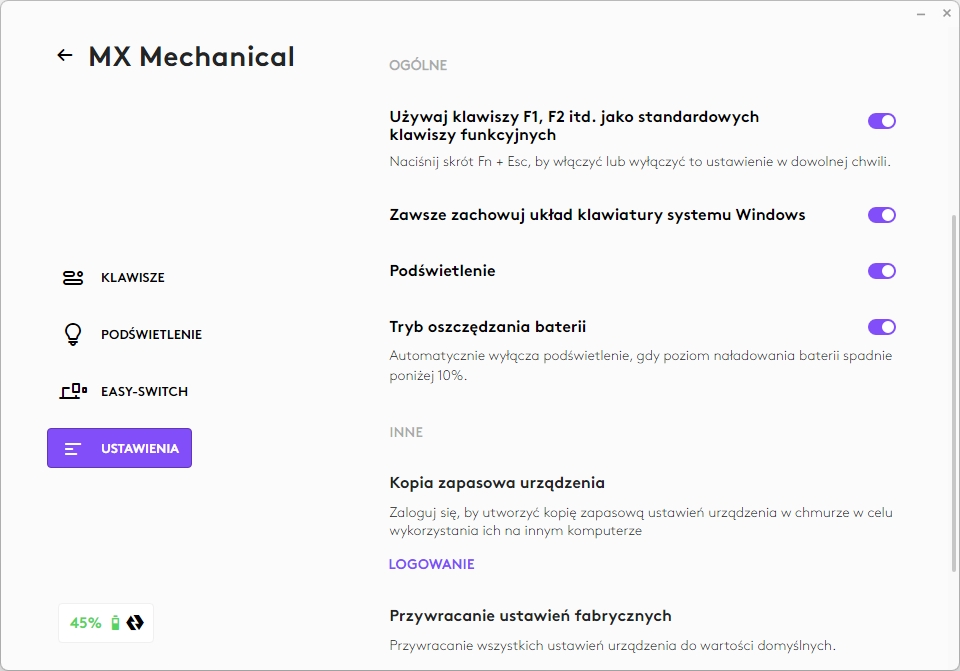
Task: Click the LOGOWANIE link
Action: click(x=431, y=564)
